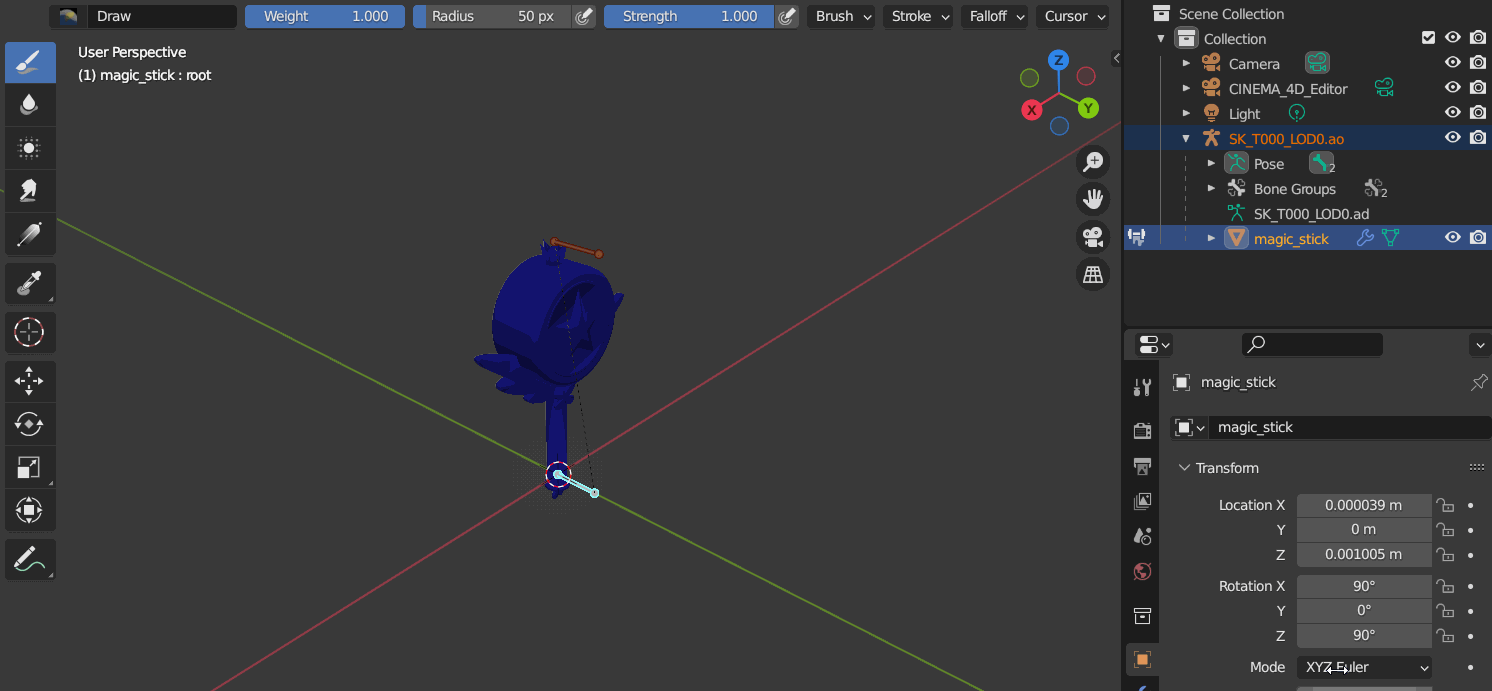Hide the Light object in viewport
The width and height of the screenshot is (1492, 691).
[x=1453, y=113]
